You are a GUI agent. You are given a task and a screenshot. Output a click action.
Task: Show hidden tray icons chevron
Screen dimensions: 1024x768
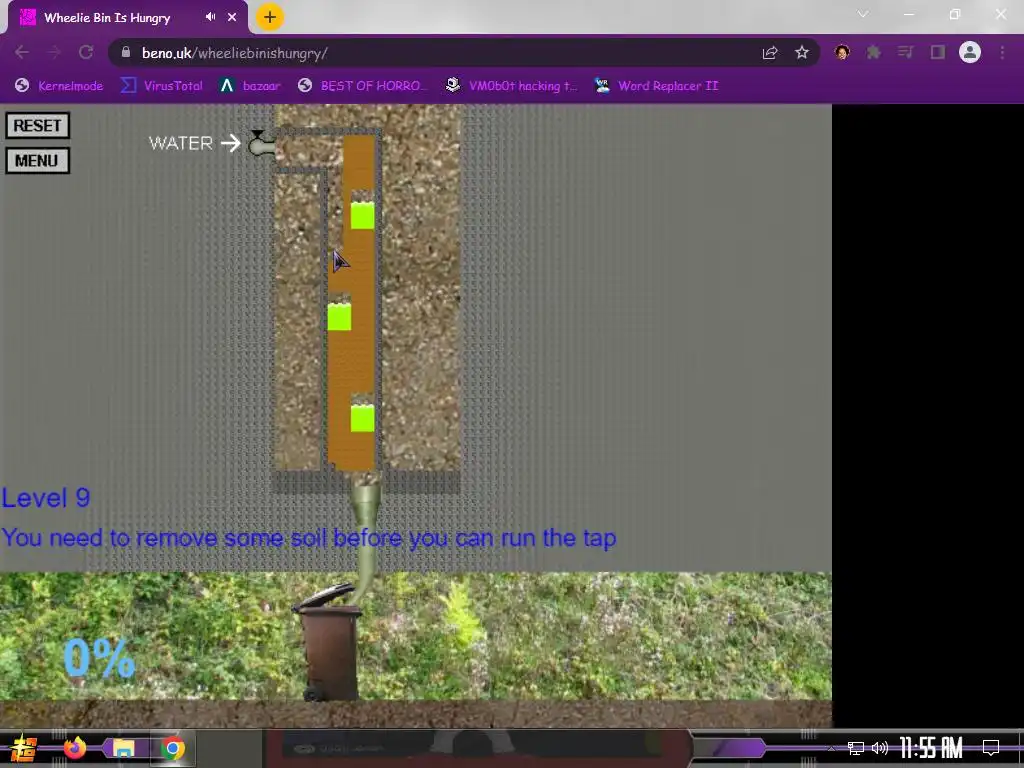click(x=831, y=748)
